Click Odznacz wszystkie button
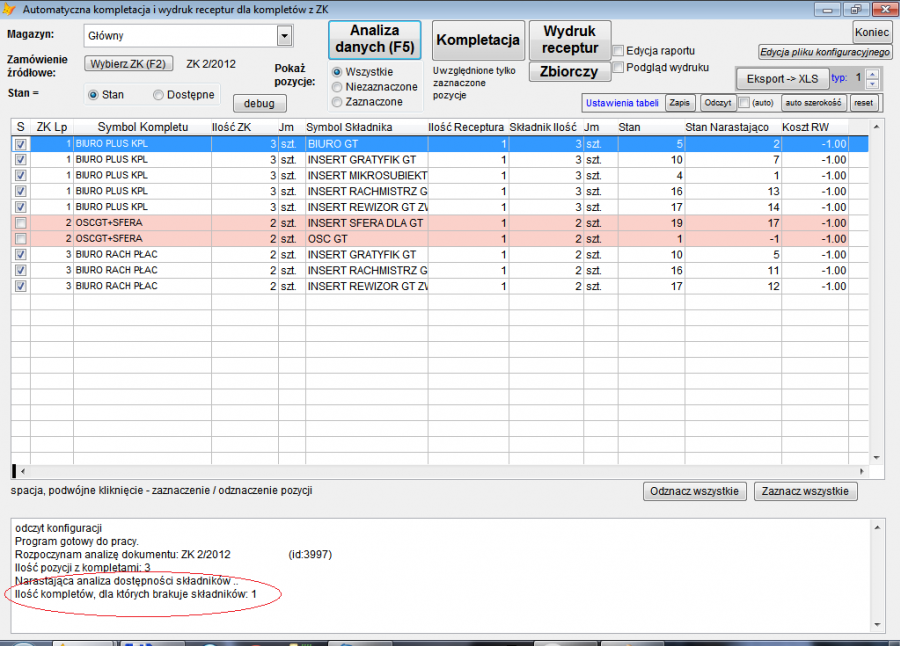Image resolution: width=900 pixels, height=646 pixels. point(695,492)
